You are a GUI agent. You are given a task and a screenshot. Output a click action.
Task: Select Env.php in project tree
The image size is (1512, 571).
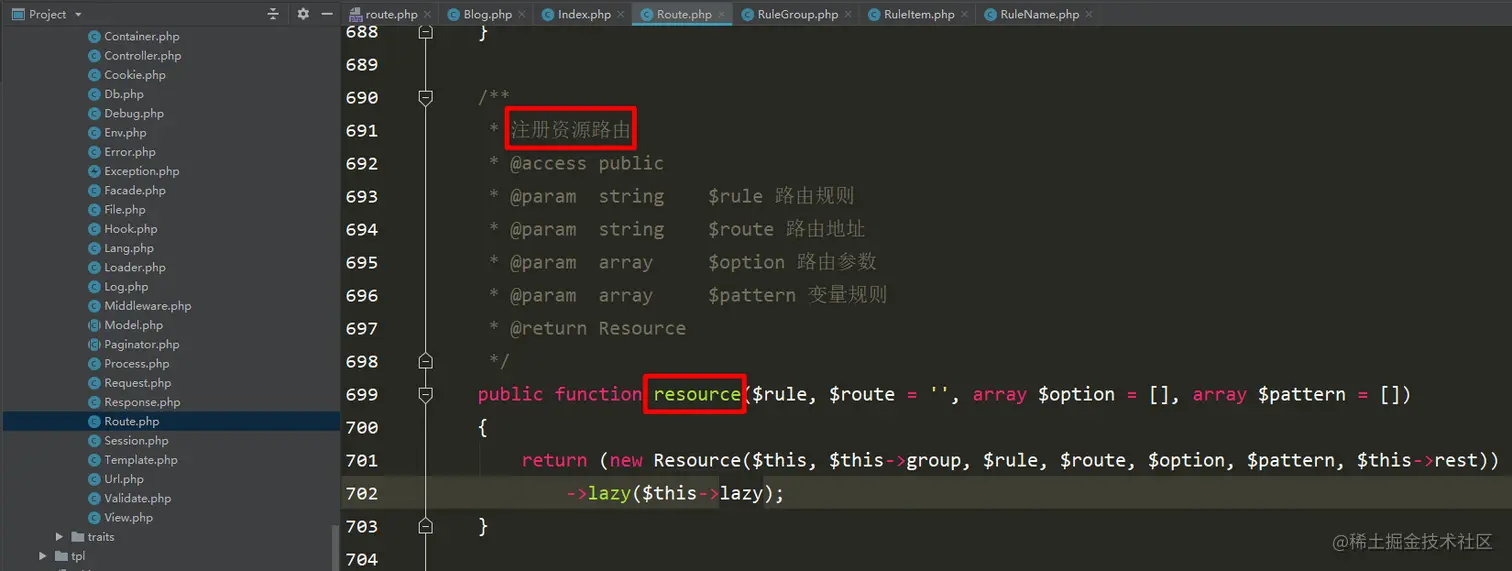(125, 133)
